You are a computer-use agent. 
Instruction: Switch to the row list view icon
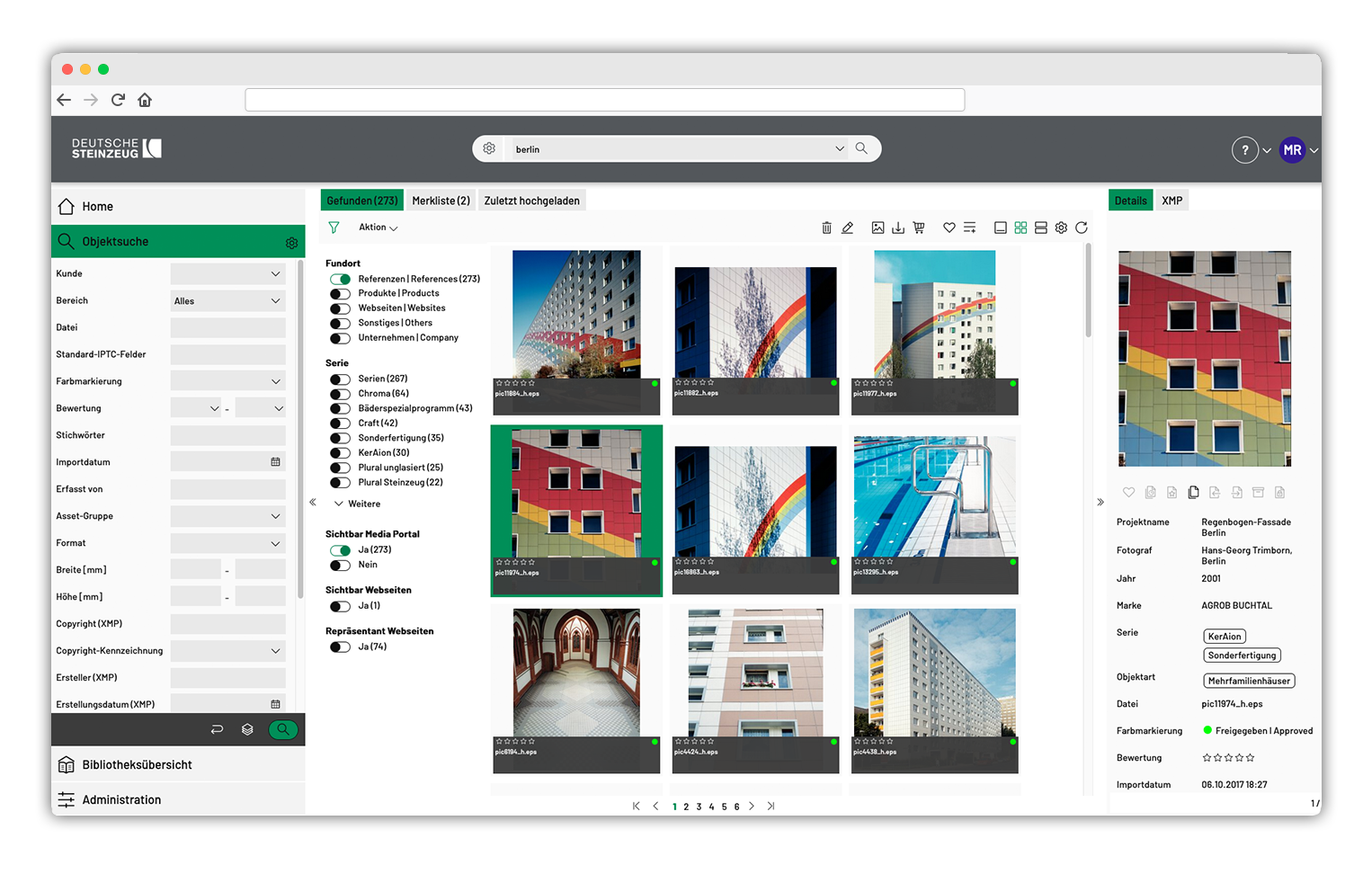point(1041,227)
